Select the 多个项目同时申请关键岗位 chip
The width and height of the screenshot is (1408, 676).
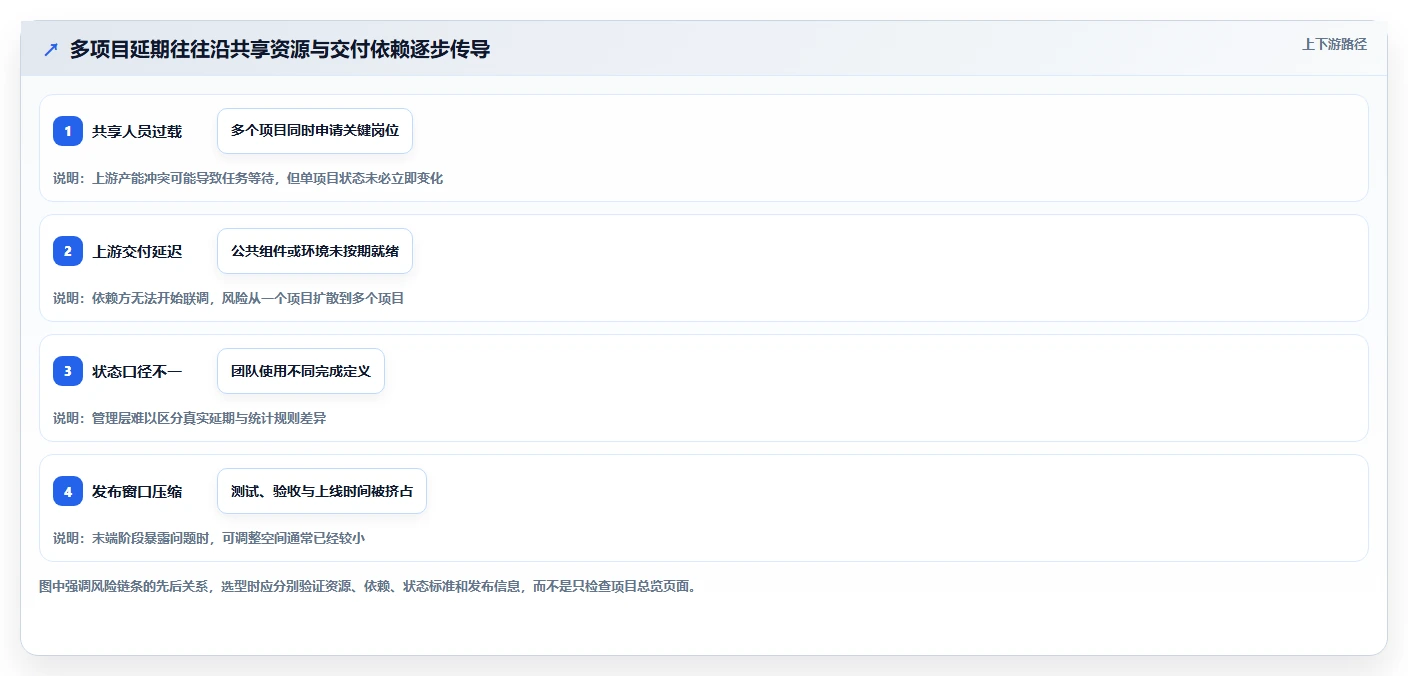pyautogui.click(x=315, y=131)
